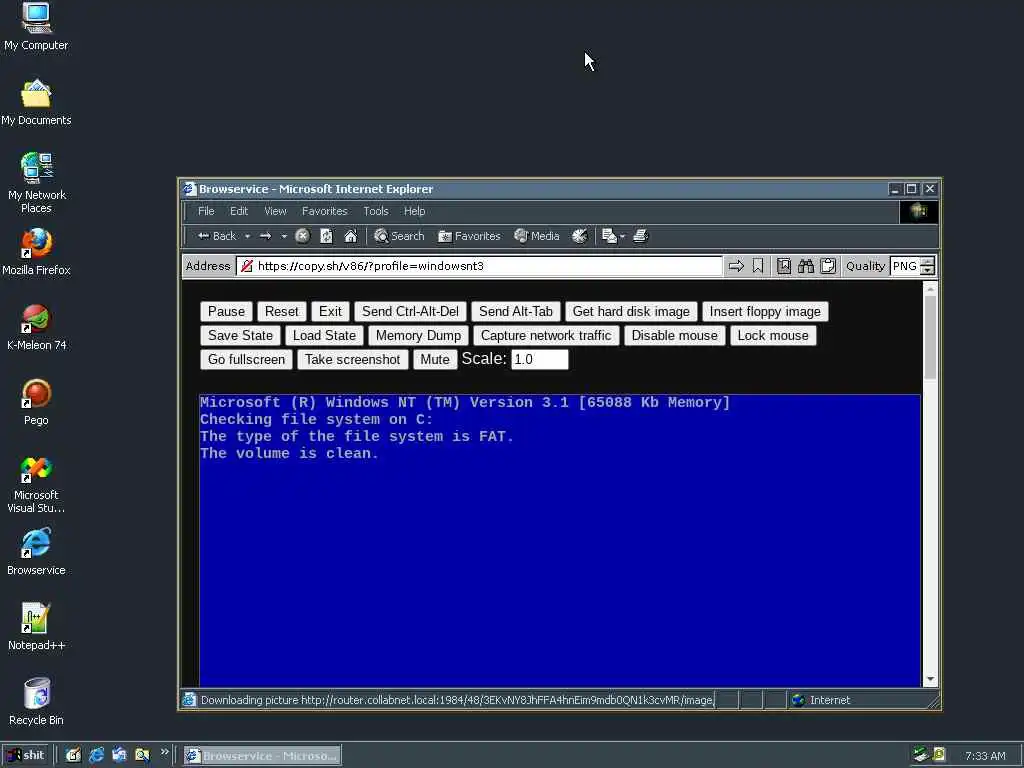This screenshot has height=768, width=1024.
Task: Open the Back history dropdown arrow
Action: [248, 236]
